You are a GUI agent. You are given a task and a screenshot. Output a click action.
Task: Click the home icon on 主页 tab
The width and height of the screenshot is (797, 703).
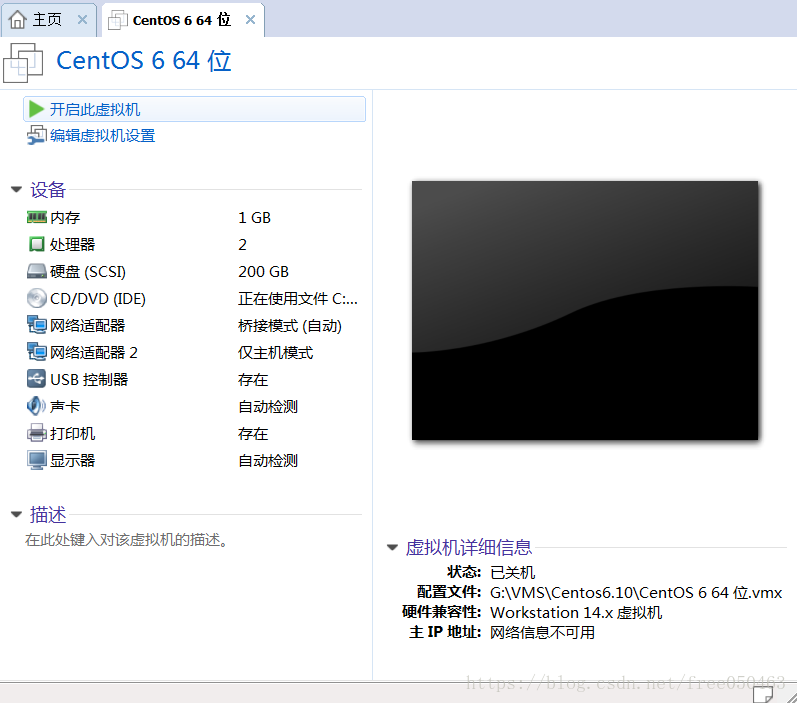17,20
